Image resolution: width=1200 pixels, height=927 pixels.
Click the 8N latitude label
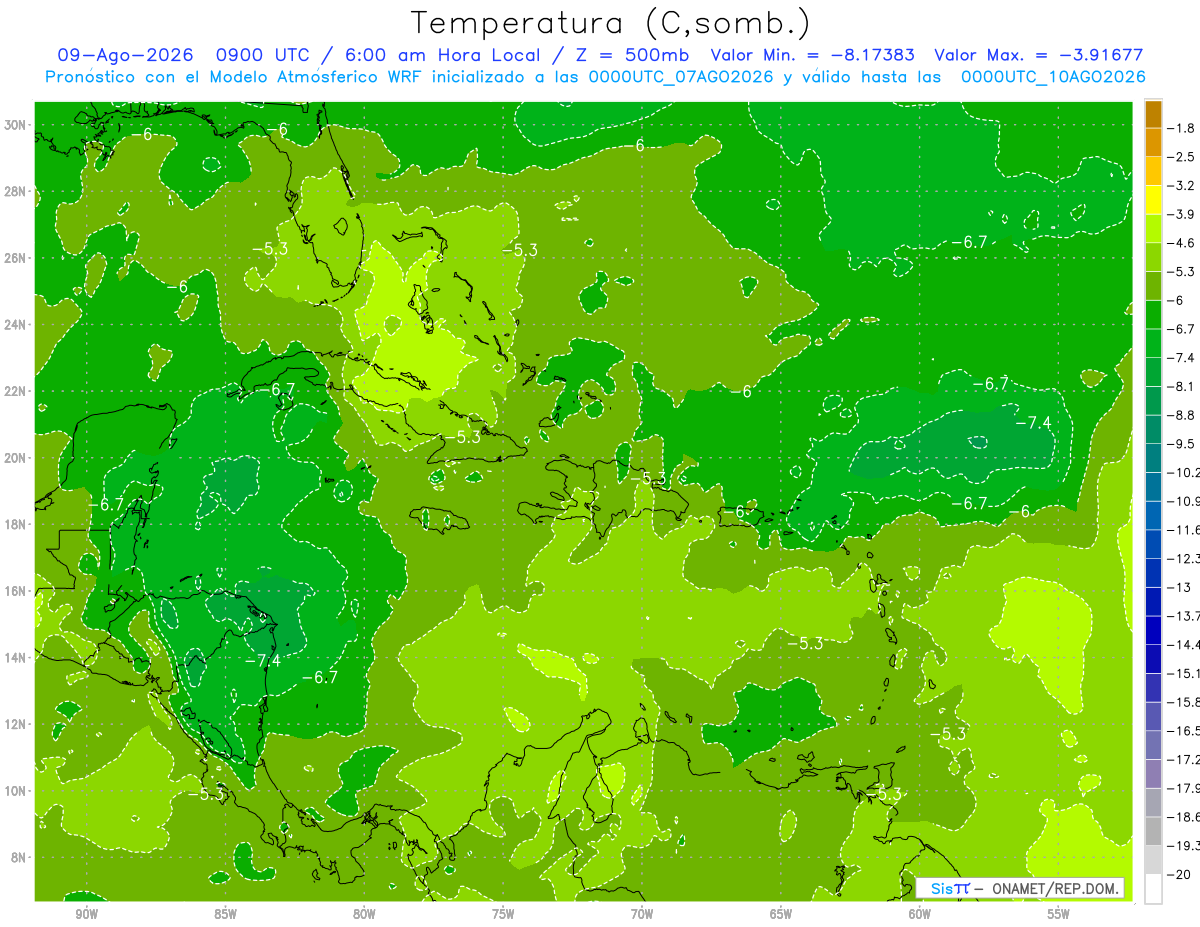click(x=19, y=857)
